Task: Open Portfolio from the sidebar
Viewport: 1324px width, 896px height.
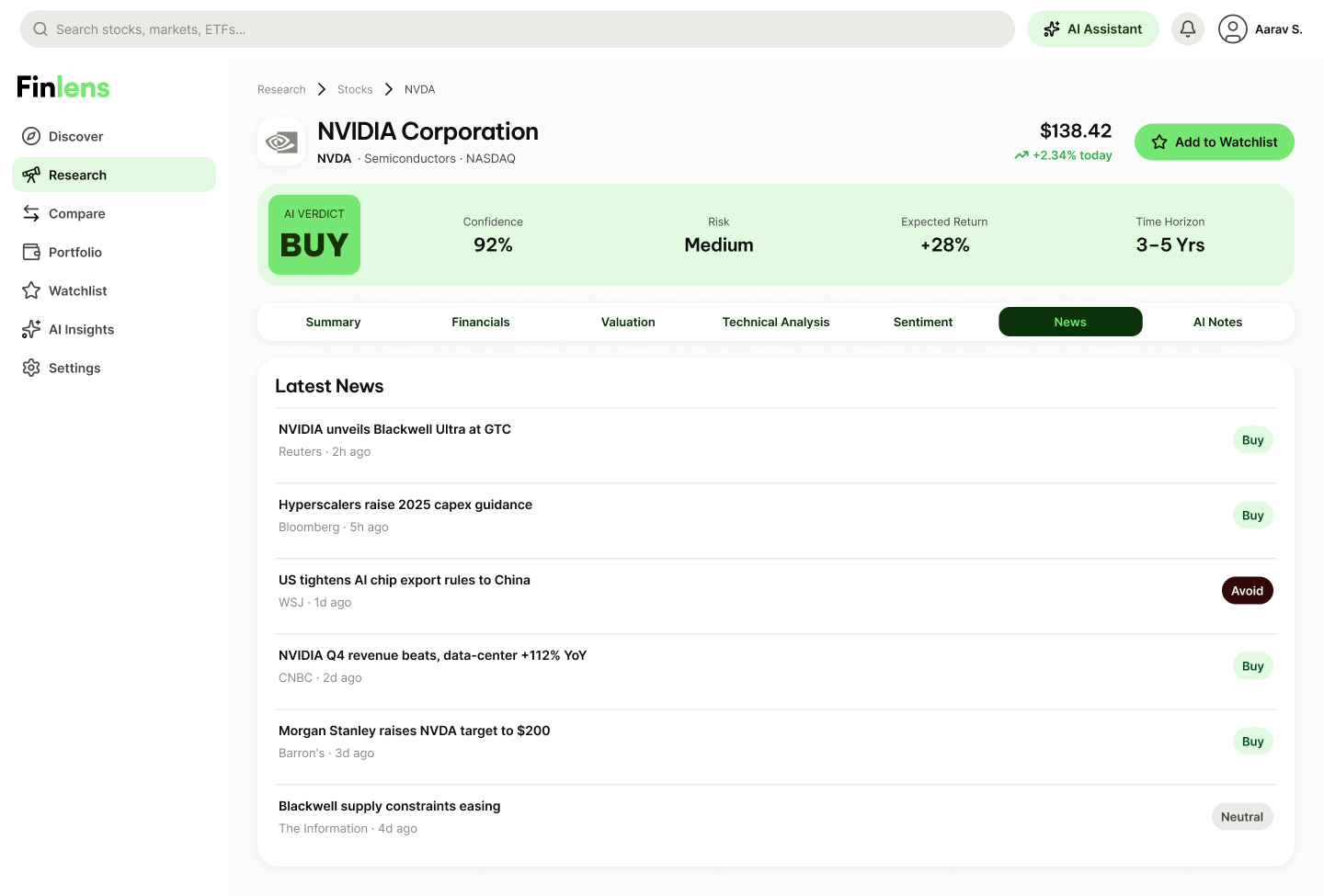Action: (x=114, y=252)
